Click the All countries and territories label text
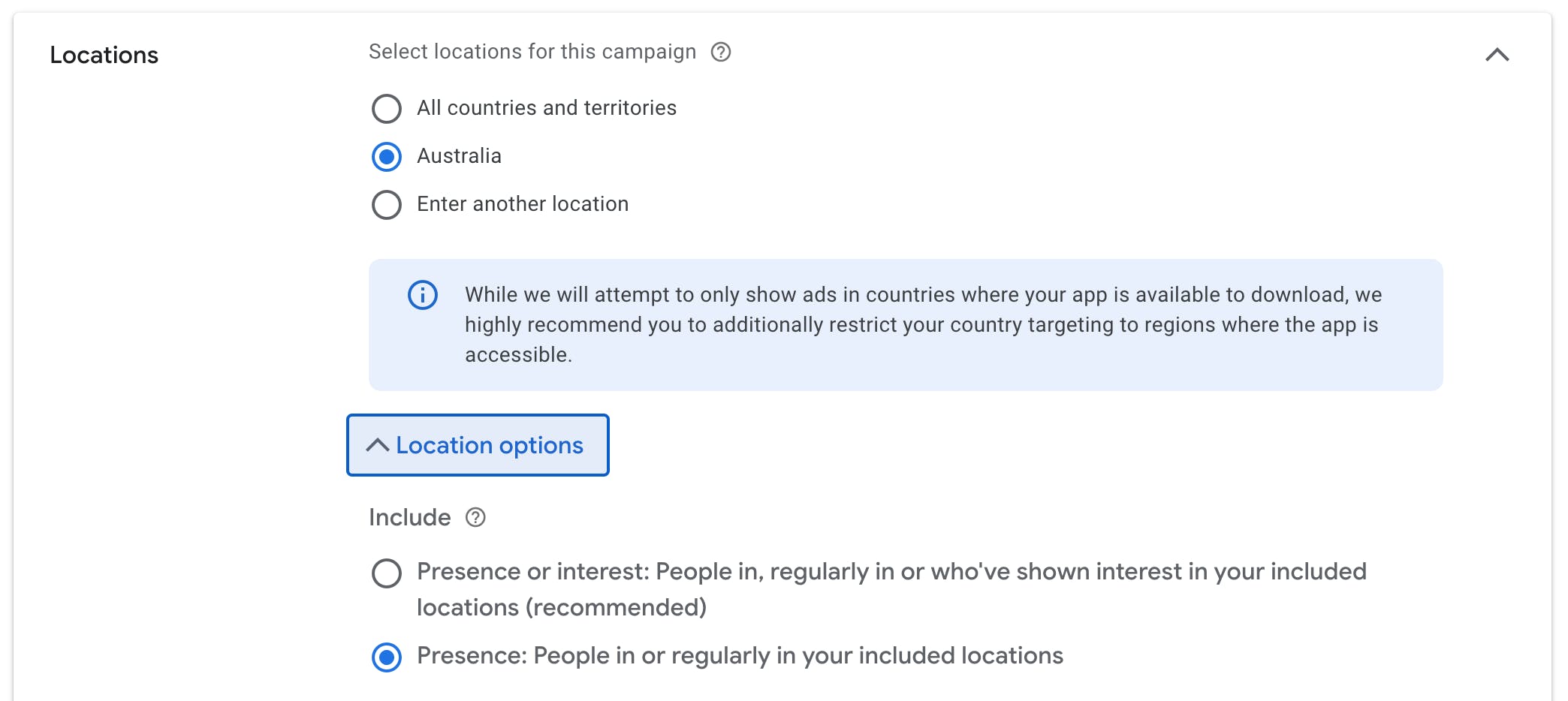1568x701 pixels. pyautogui.click(x=547, y=108)
